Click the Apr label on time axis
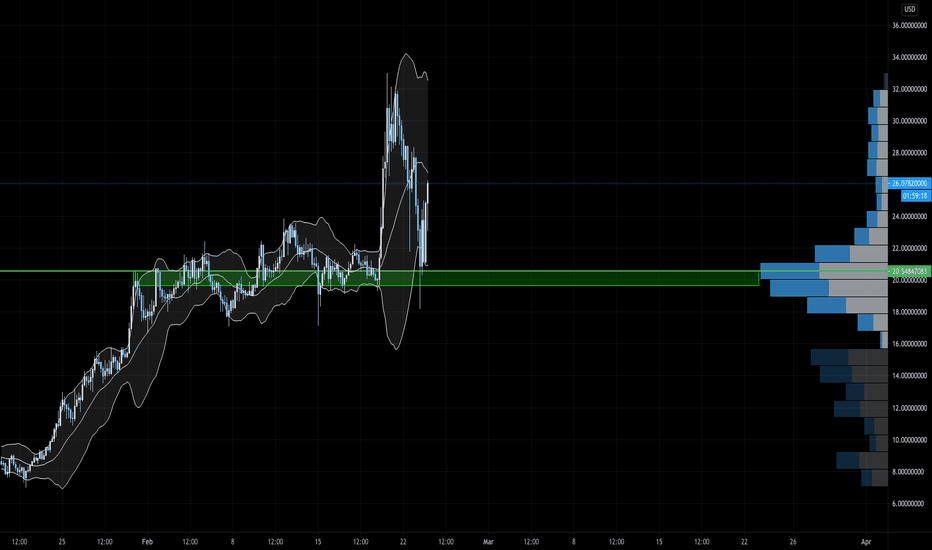Screen dimensions: 932x550 point(866,542)
